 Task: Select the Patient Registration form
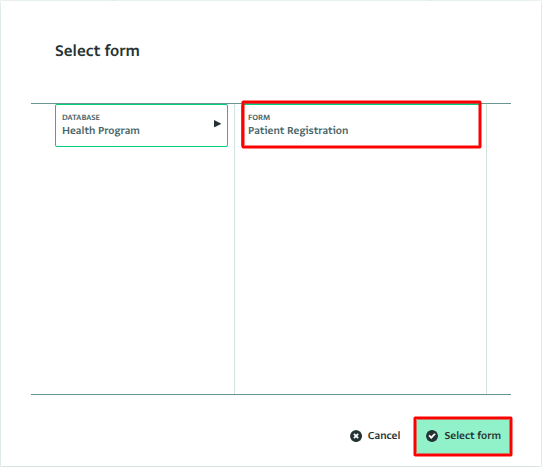pyautogui.click(x=361, y=125)
